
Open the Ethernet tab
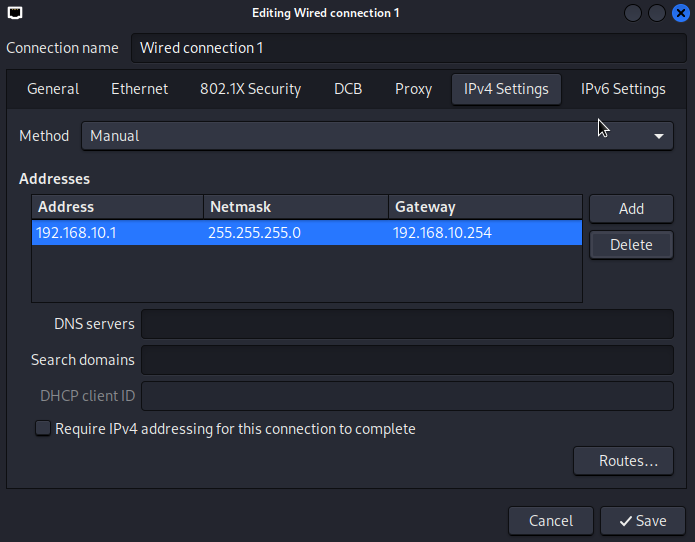[x=139, y=89]
